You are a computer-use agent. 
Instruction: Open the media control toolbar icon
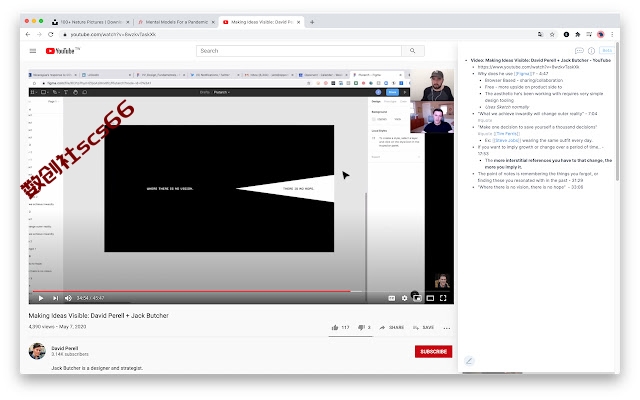(589, 35)
